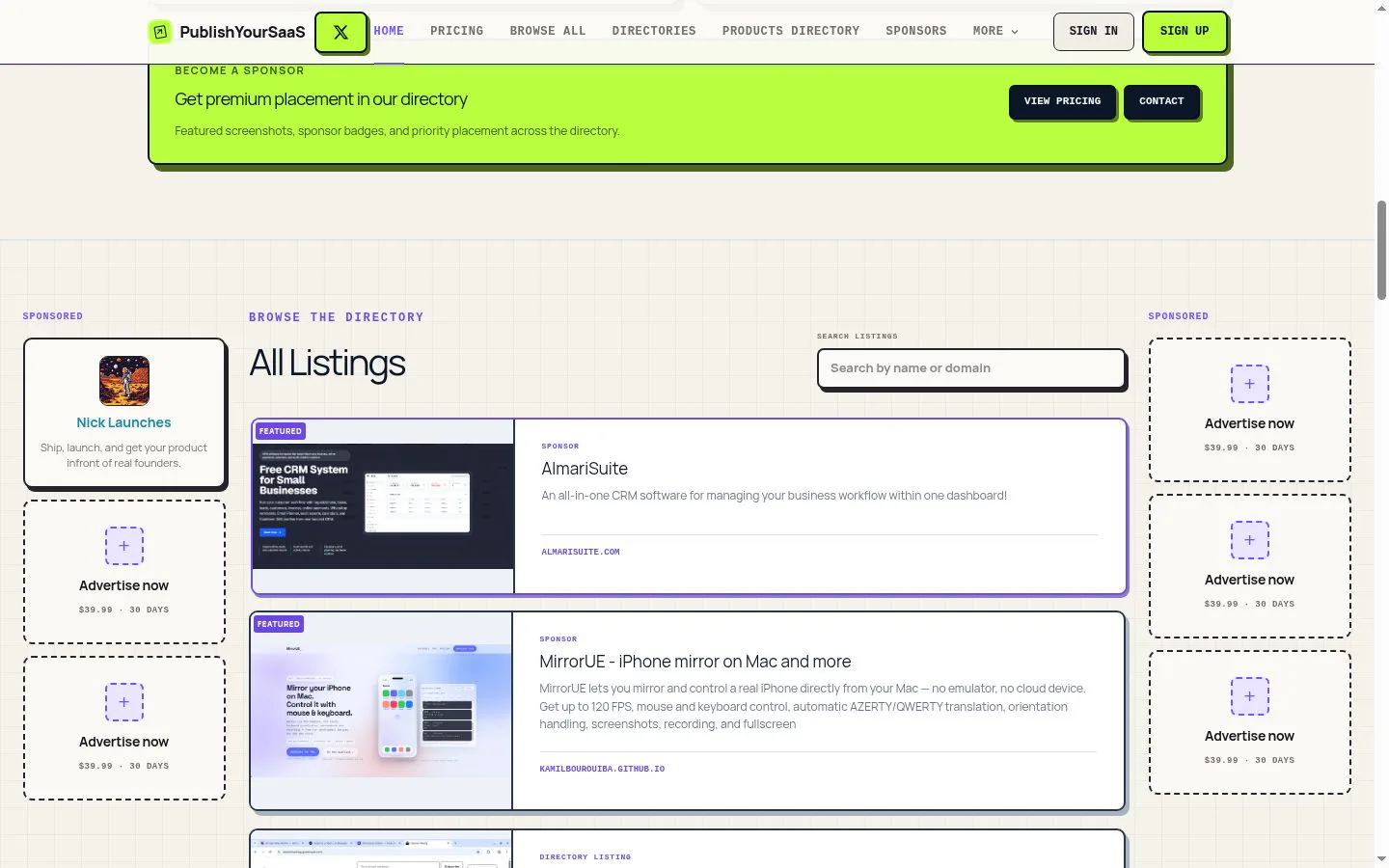Screen dimensions: 1389x868
Task: Click the plus icon in lower left Advertise now card
Action: (124, 702)
